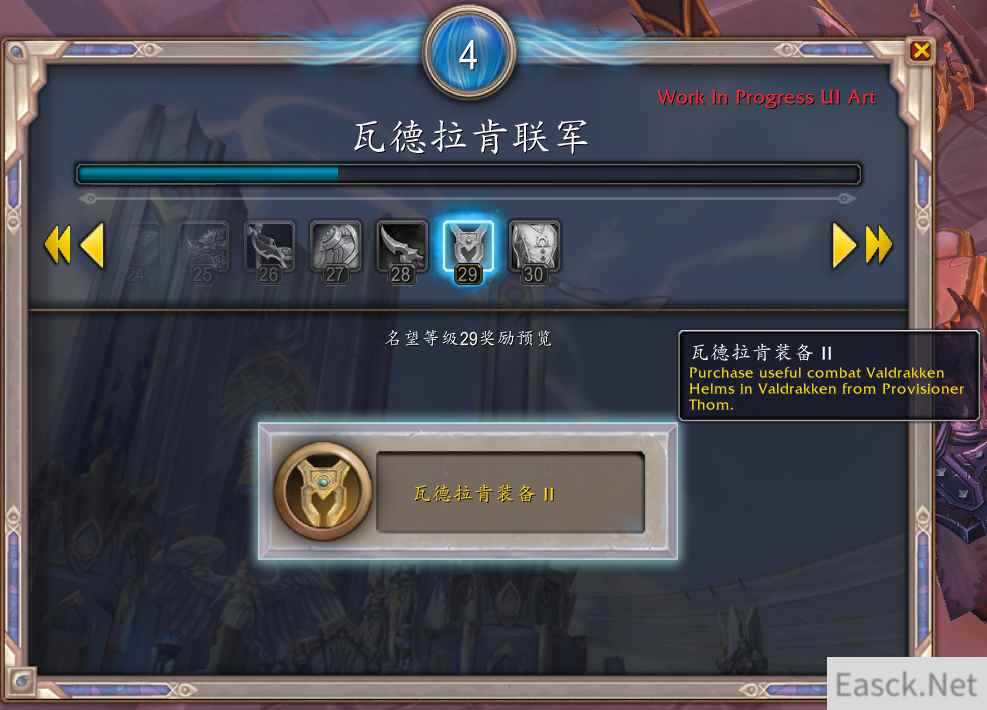
Task: Select renown level 30 chestpiece icon
Action: 534,252
